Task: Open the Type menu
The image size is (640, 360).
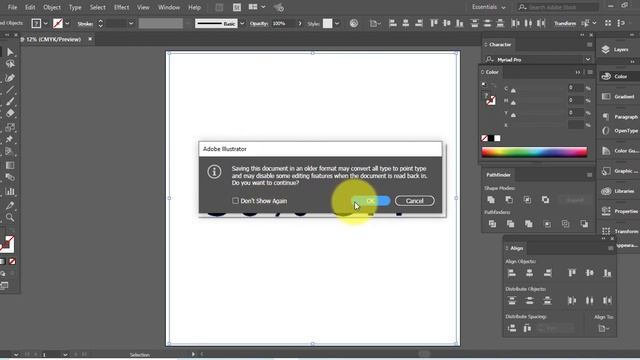Action: pyautogui.click(x=75, y=7)
